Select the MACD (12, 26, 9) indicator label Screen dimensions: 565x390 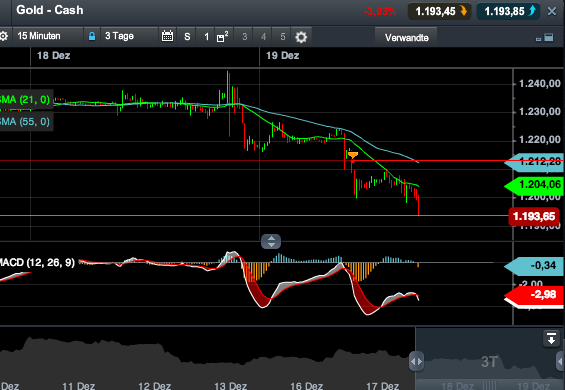[37, 262]
